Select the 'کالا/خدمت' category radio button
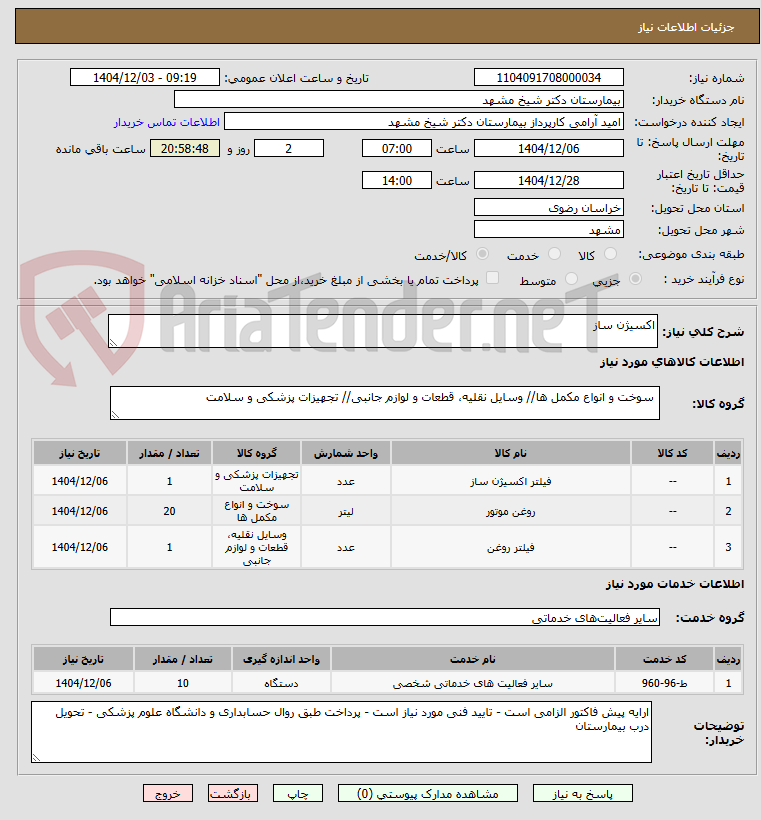The image size is (761, 820). tap(482, 254)
